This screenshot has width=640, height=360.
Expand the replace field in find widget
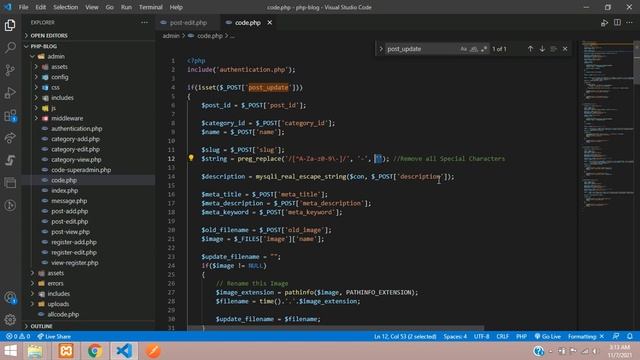[x=380, y=49]
